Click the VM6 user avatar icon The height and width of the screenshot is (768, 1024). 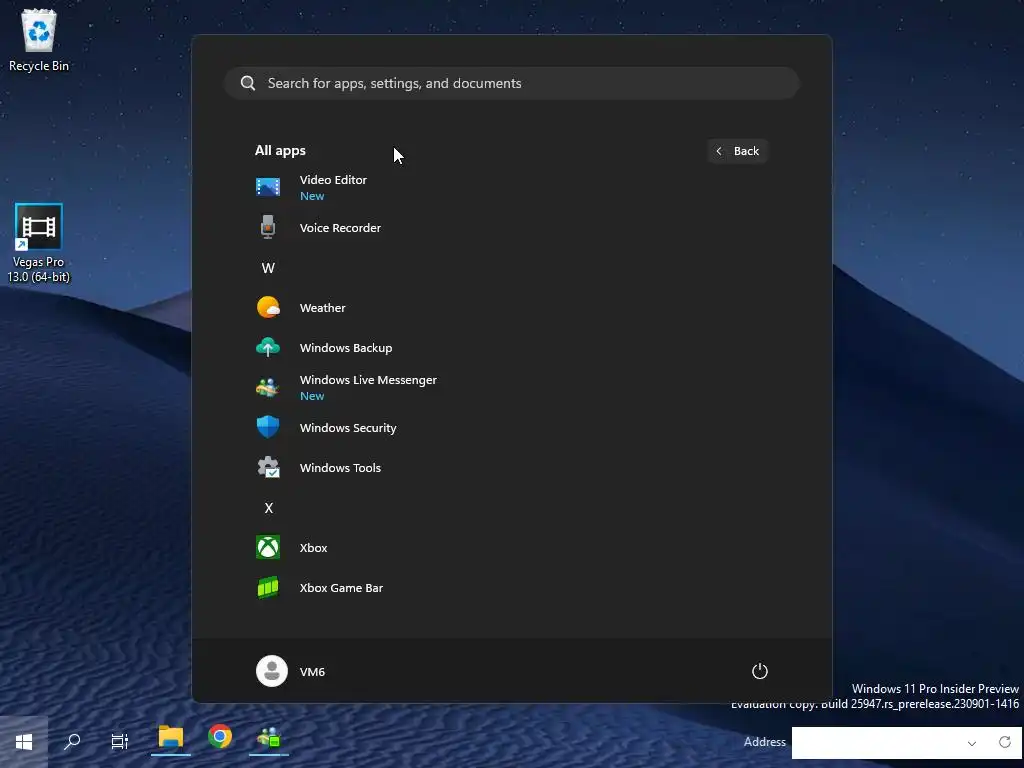[272, 671]
